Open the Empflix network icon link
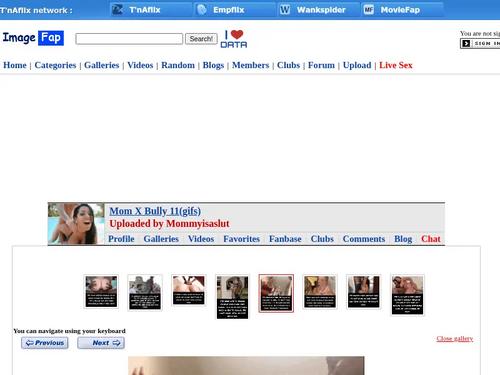Image resolution: width=500 pixels, height=375 pixels. point(202,10)
